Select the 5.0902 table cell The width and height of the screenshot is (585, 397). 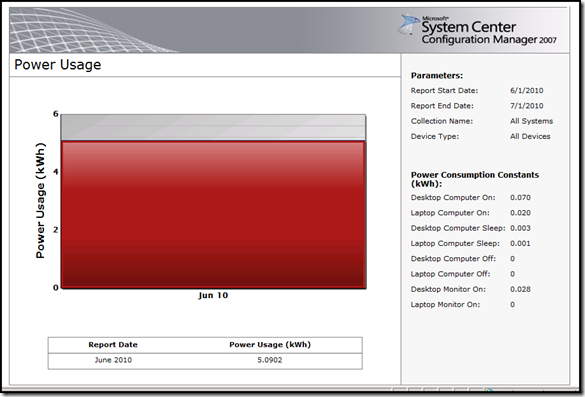coord(270,360)
